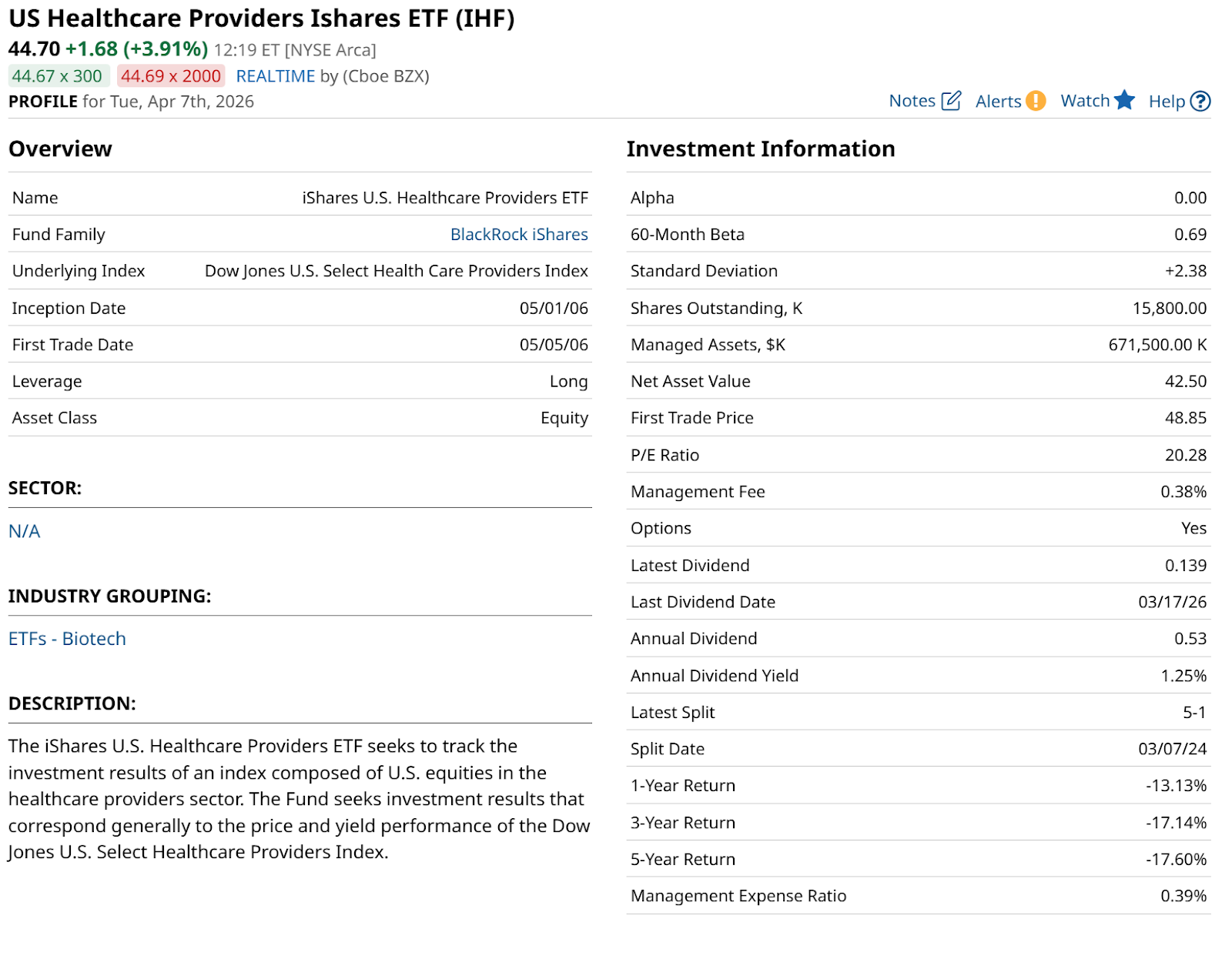Click the Notes pencil edit icon
The height and width of the screenshot is (959, 1232).
point(951,101)
